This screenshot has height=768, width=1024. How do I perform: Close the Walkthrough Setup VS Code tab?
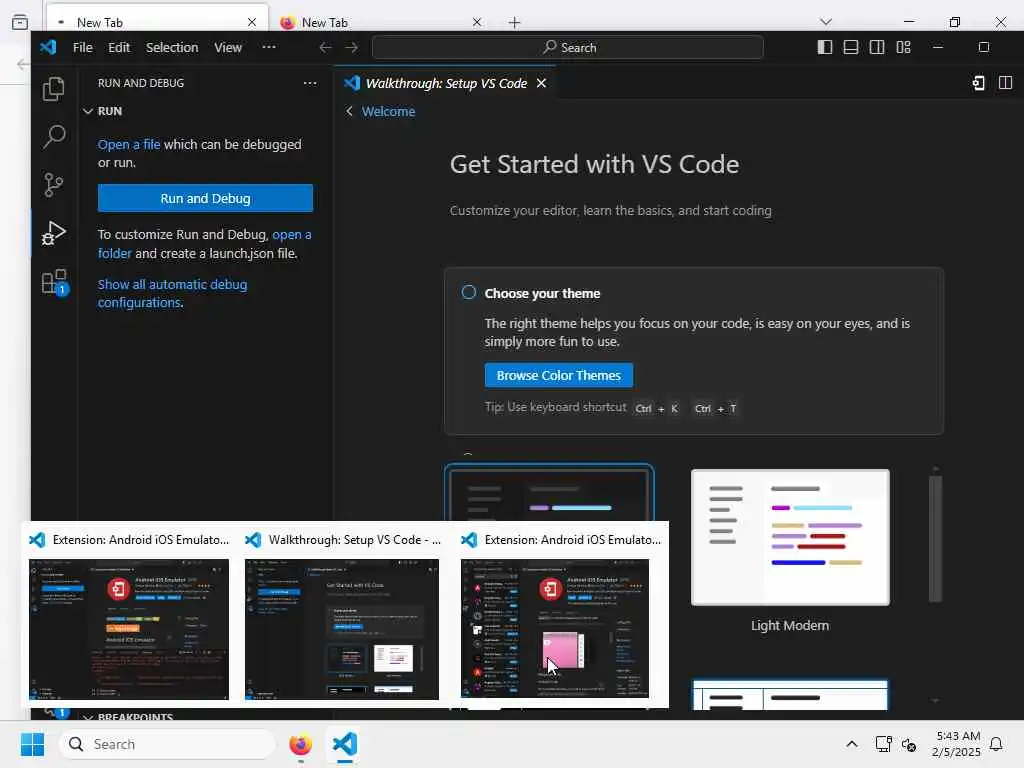pyautogui.click(x=541, y=83)
